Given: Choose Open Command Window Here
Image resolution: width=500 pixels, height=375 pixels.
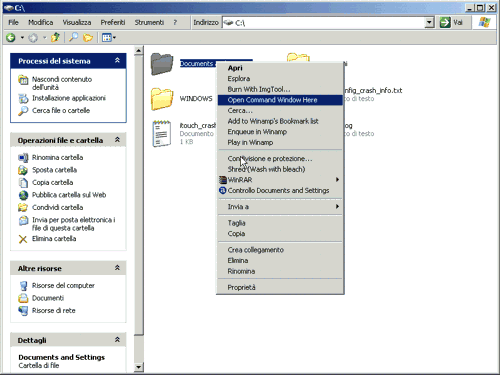Looking at the screenshot, I should pyautogui.click(x=280, y=100).
